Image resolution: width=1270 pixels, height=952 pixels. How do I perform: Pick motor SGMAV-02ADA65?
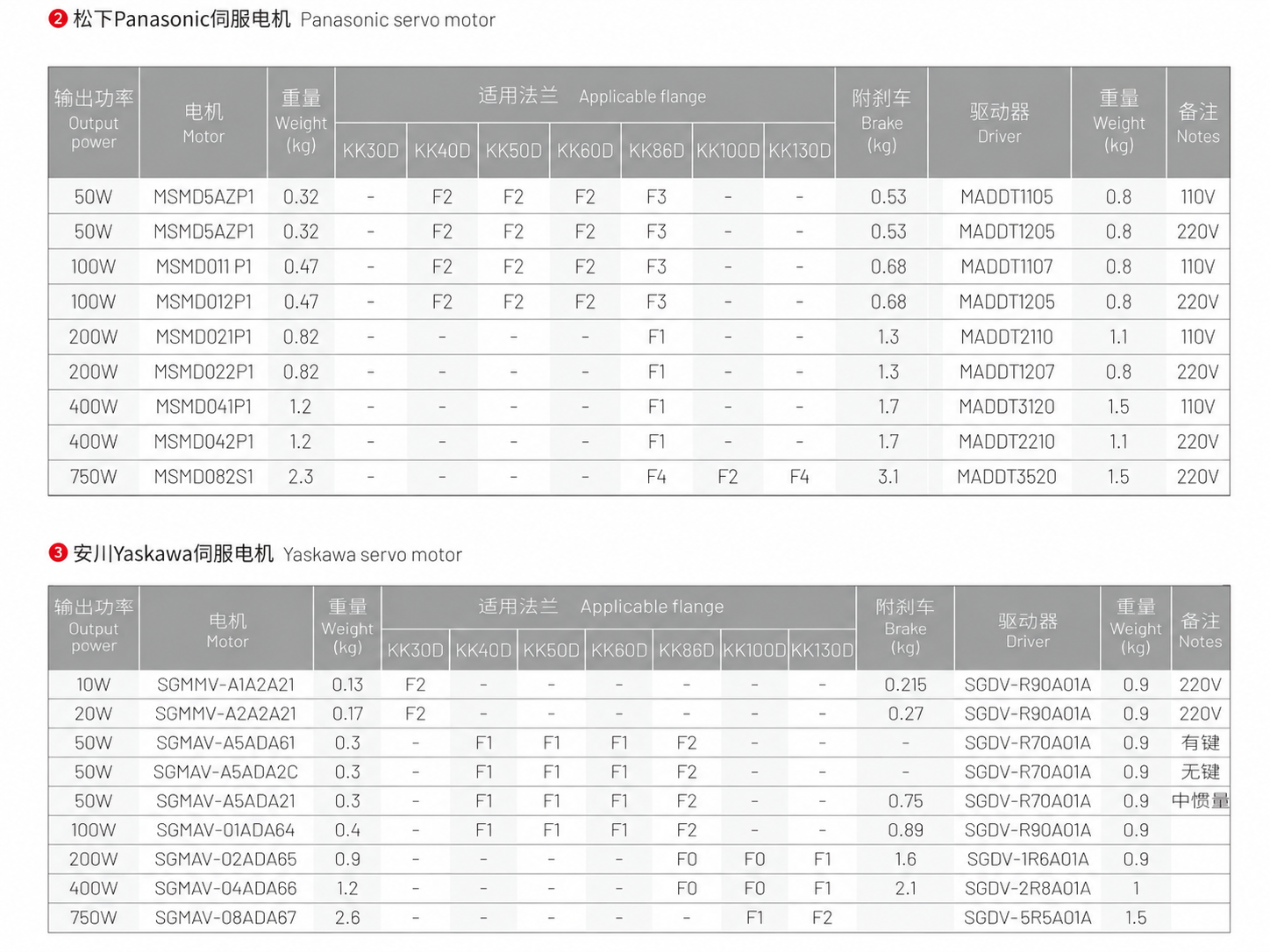coord(226,859)
